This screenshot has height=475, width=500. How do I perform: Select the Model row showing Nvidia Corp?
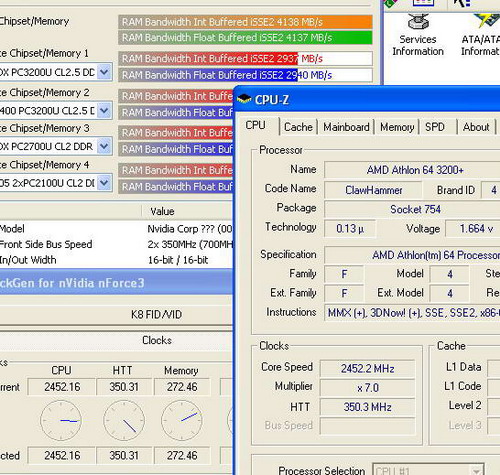click(116, 229)
